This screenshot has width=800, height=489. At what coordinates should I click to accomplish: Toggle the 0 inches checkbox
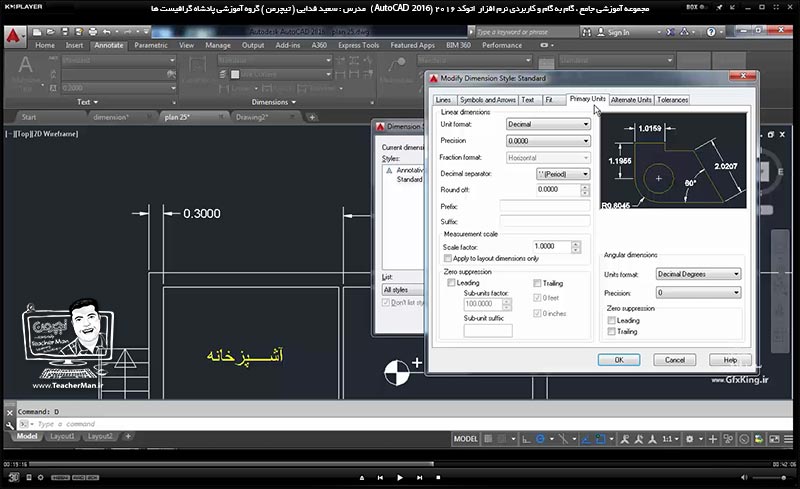(537, 313)
